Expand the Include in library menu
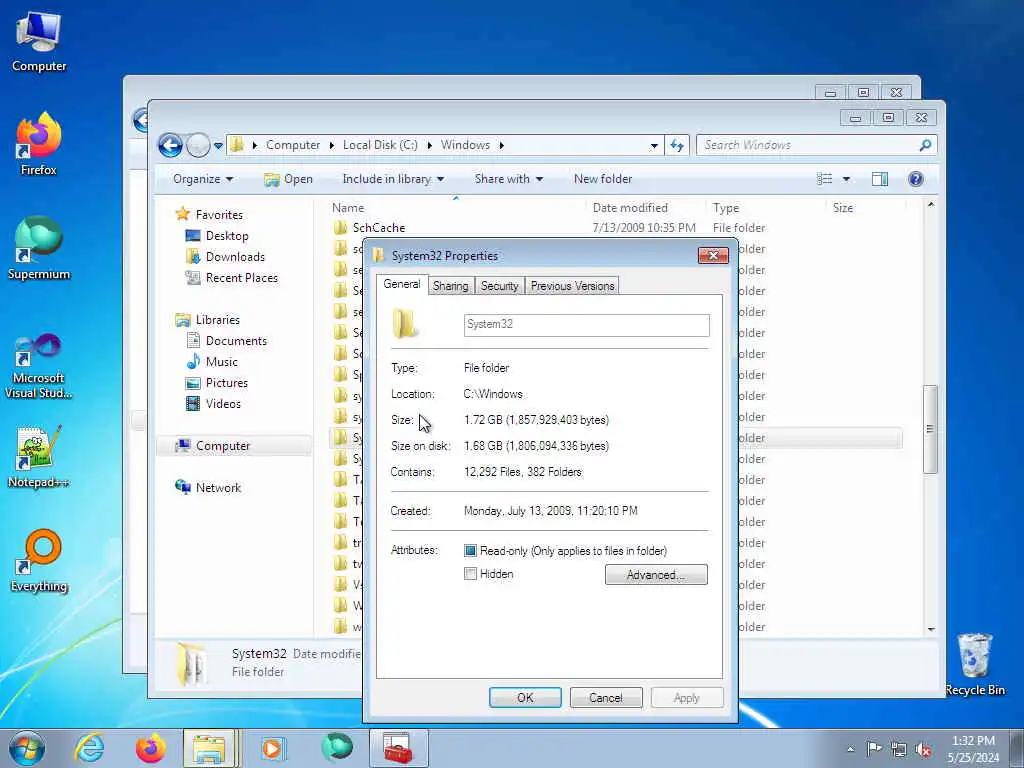 click(x=393, y=179)
